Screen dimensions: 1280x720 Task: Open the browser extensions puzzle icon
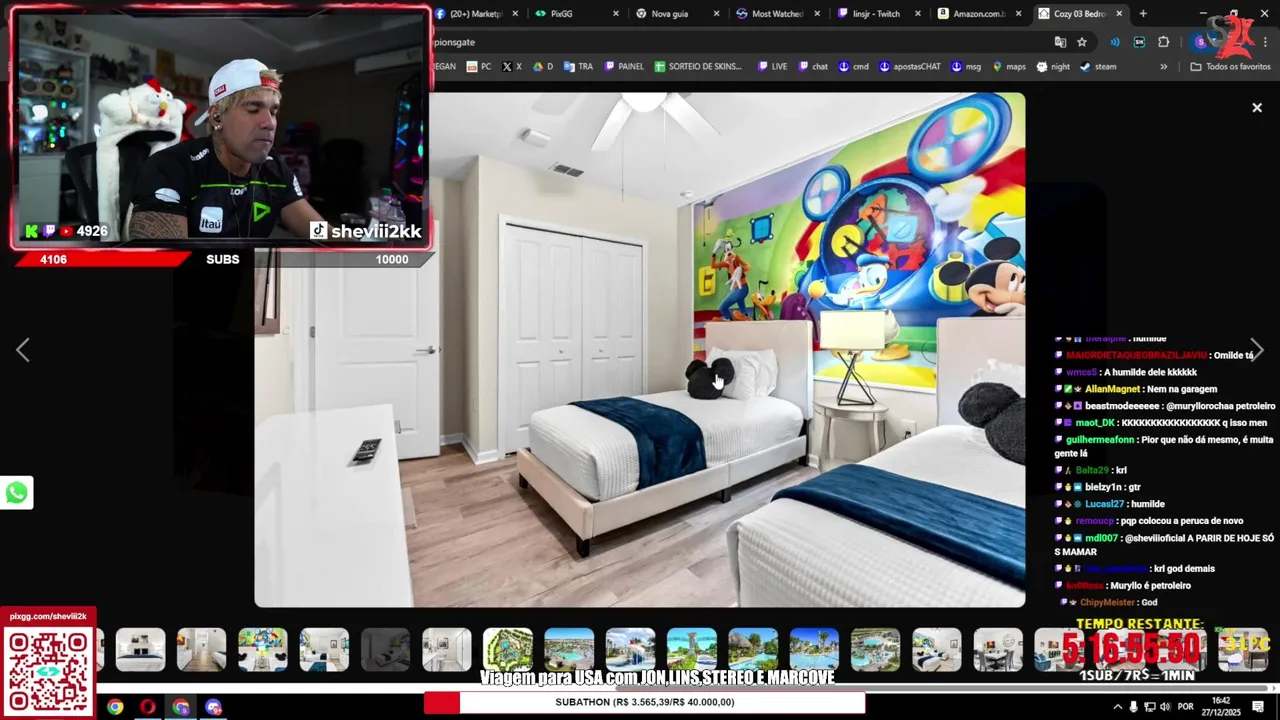tap(1163, 42)
